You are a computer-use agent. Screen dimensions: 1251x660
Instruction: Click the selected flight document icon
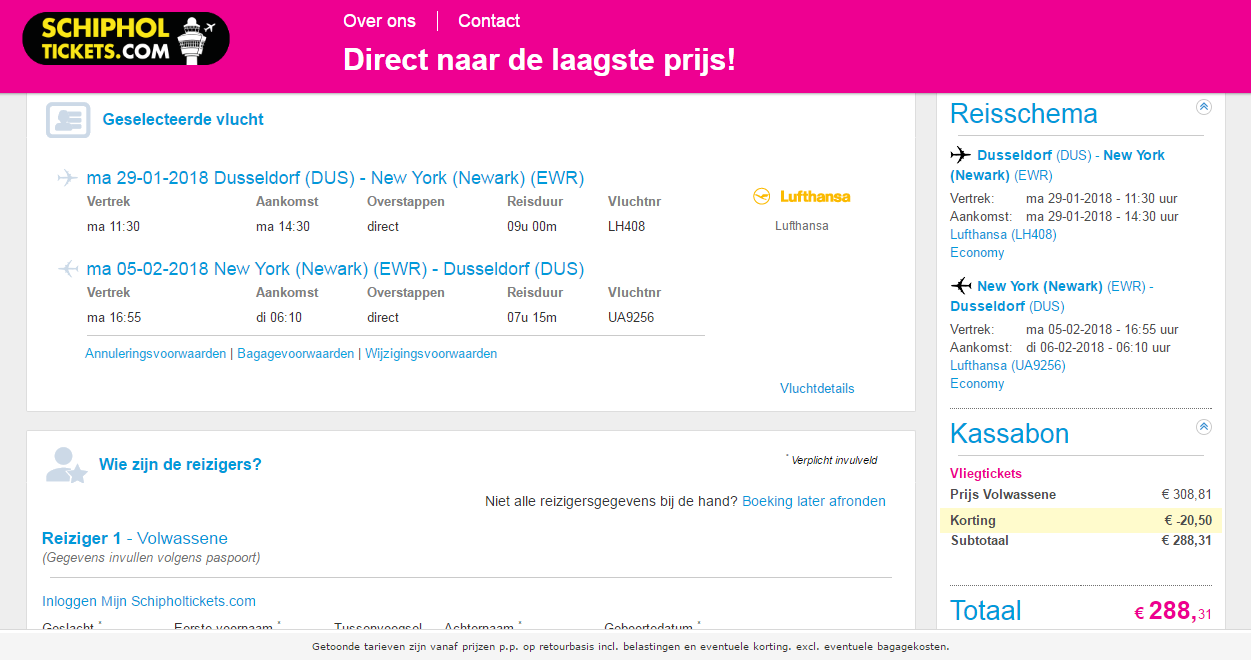click(x=68, y=120)
